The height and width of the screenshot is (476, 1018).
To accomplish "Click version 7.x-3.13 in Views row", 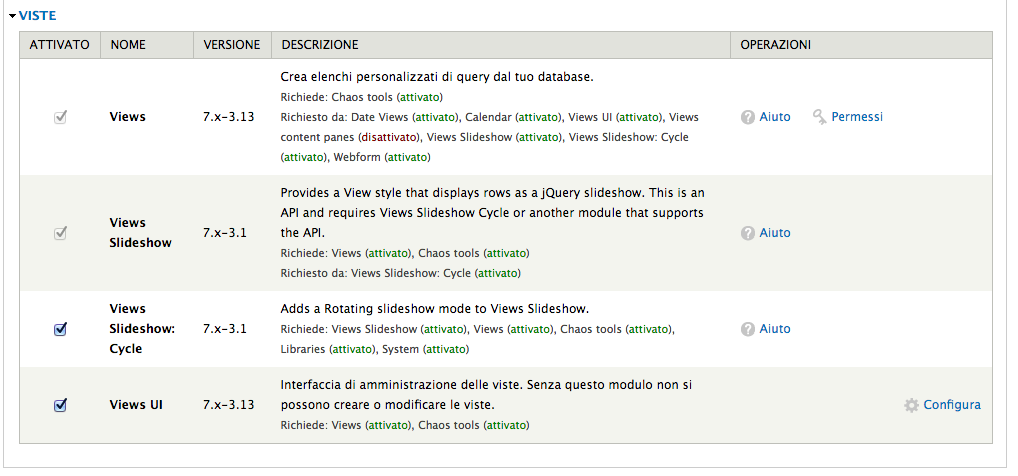I will tap(229, 118).
